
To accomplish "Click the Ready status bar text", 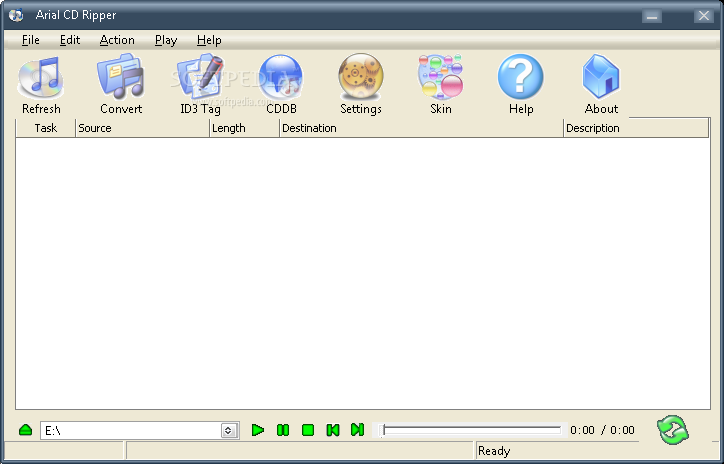I will pyautogui.click(x=494, y=451).
